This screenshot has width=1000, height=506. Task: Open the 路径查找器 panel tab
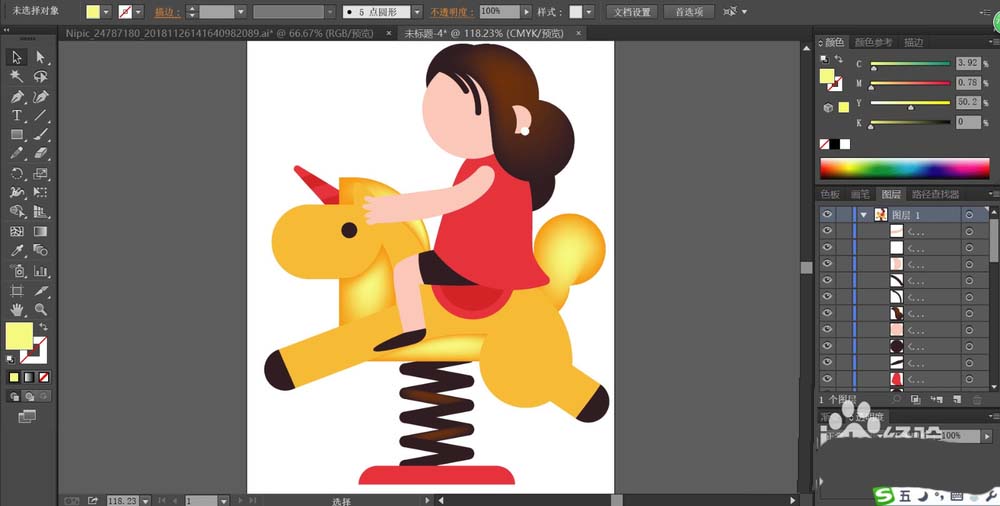[935, 194]
